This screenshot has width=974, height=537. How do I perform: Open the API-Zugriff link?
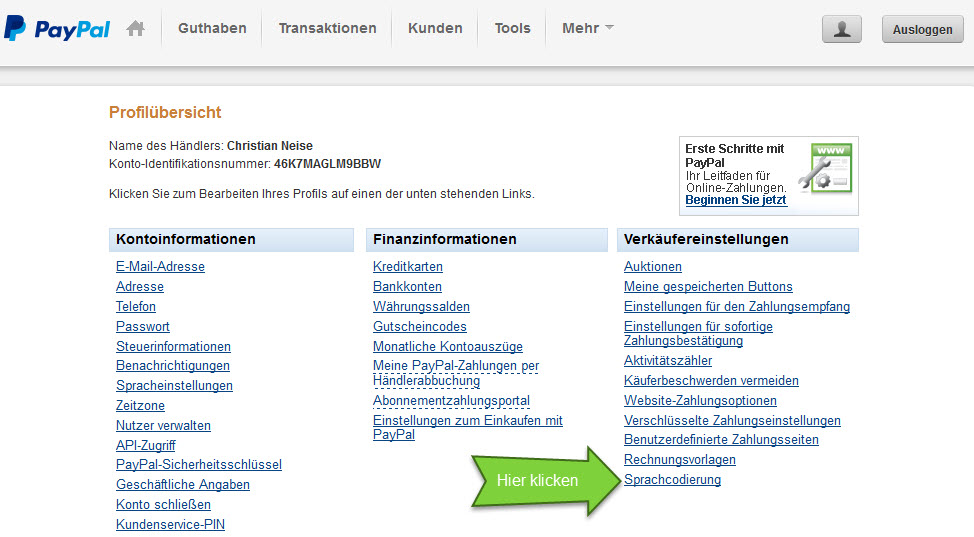[x=146, y=445]
